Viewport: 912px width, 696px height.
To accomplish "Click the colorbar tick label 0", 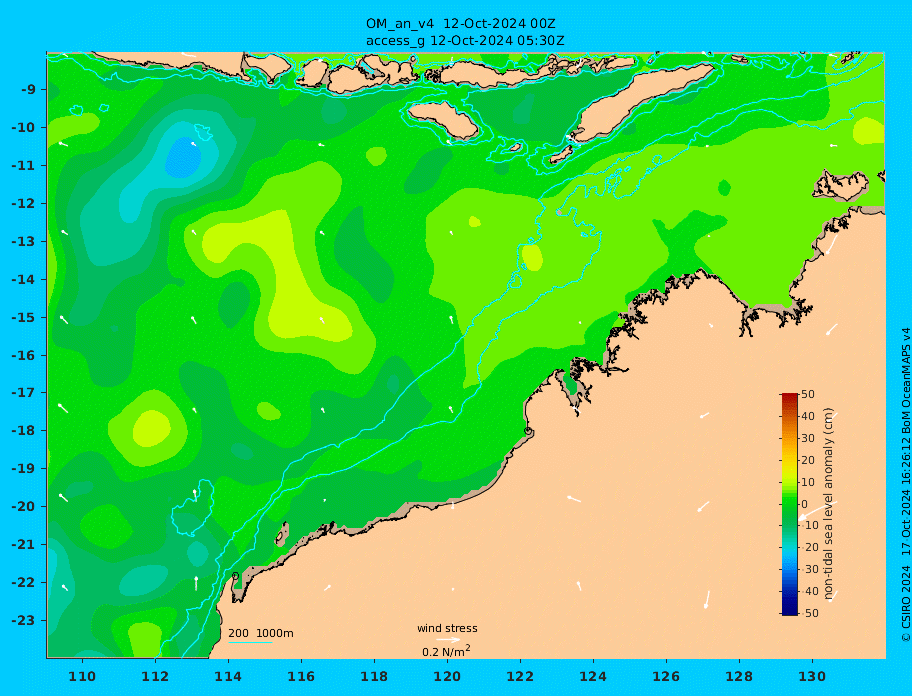I will pos(805,504).
